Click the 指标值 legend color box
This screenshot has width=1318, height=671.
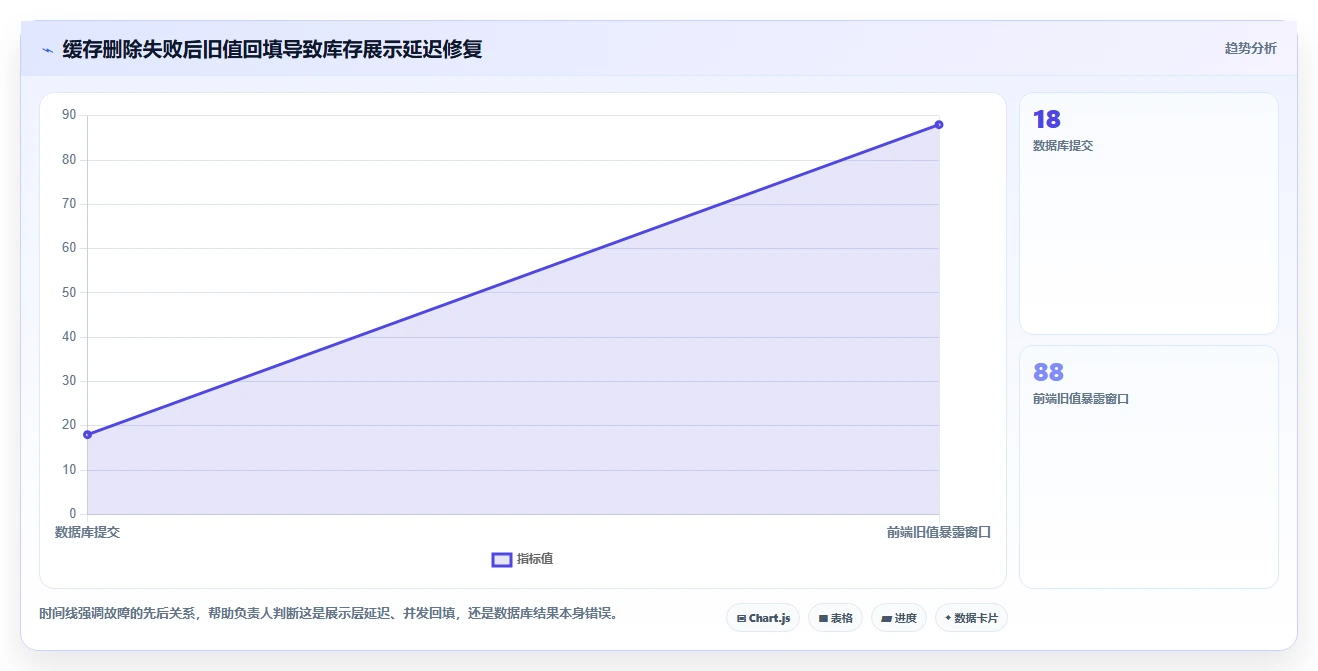coord(502,559)
